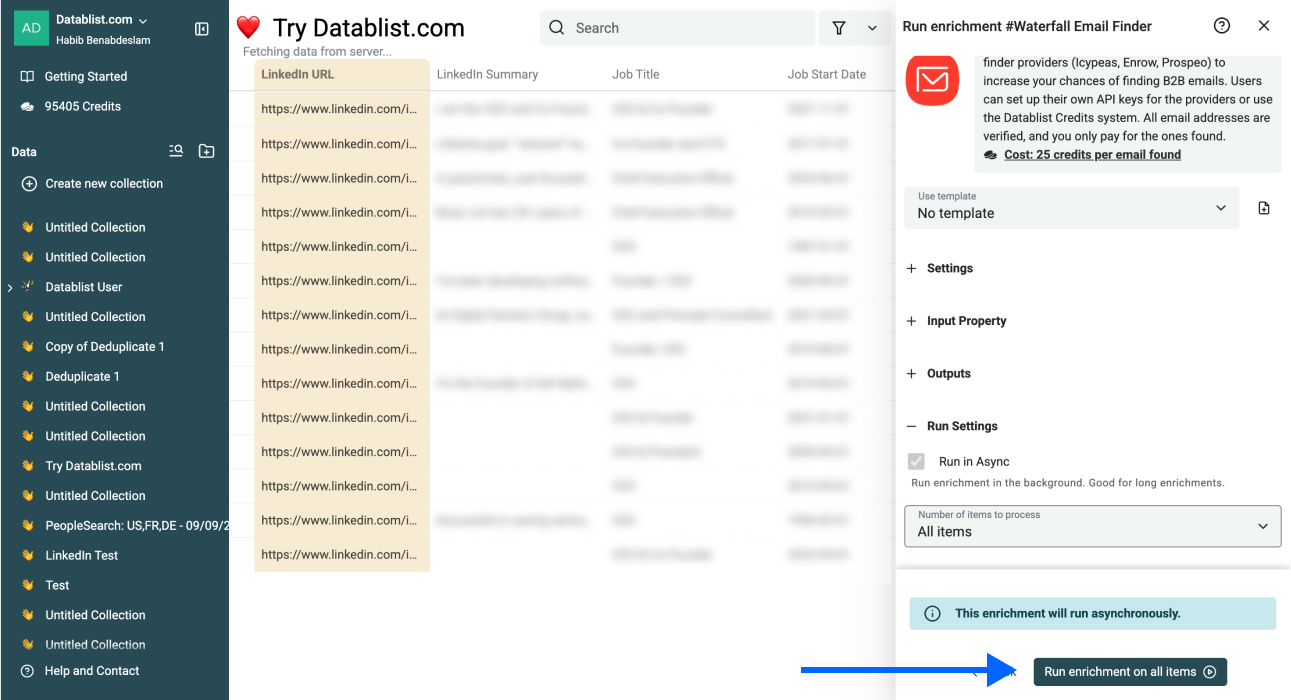
Task: Open the Use template dropdown
Action: [1071, 207]
